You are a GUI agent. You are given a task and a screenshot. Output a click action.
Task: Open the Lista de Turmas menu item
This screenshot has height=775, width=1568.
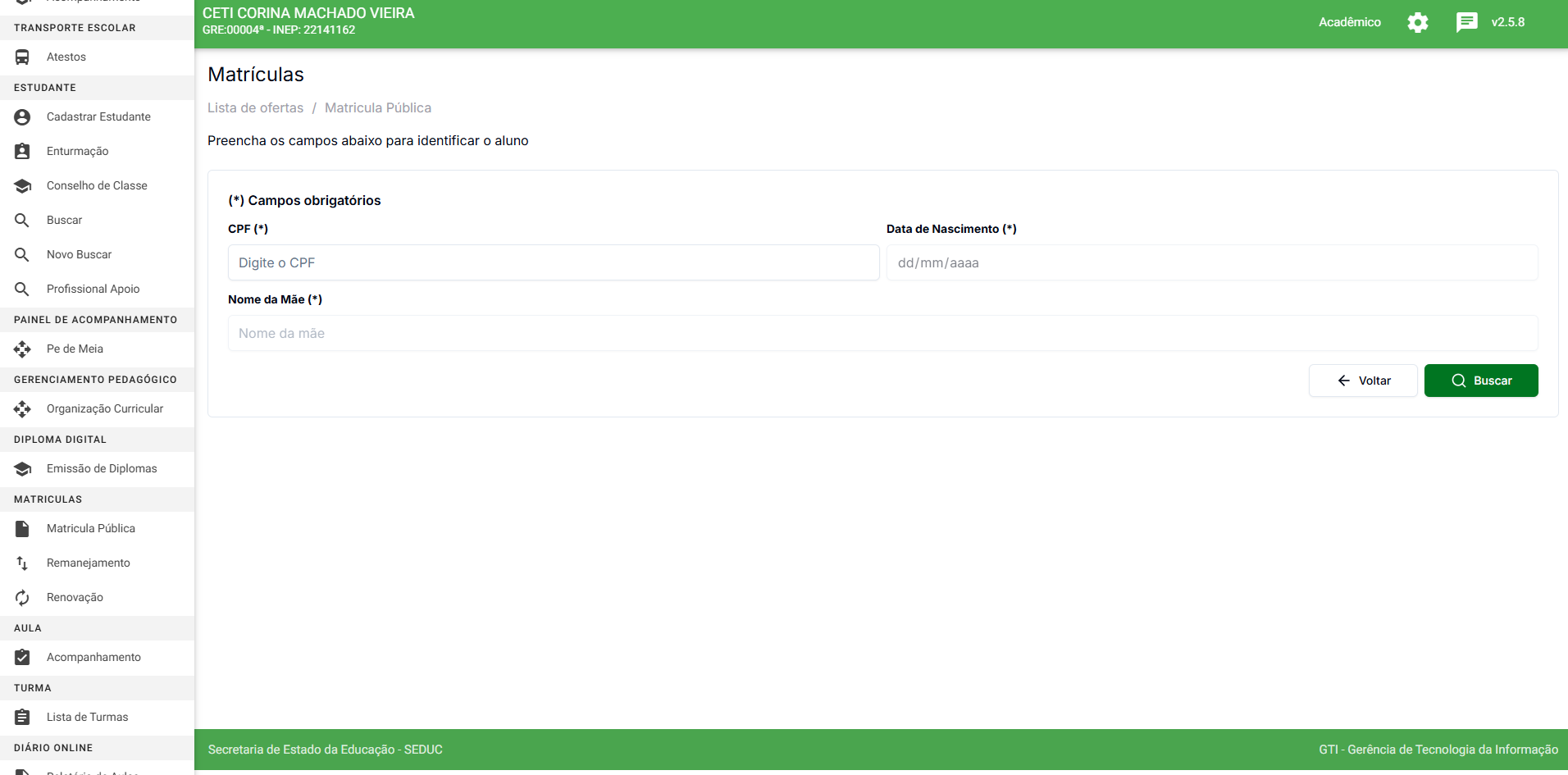tap(87, 718)
